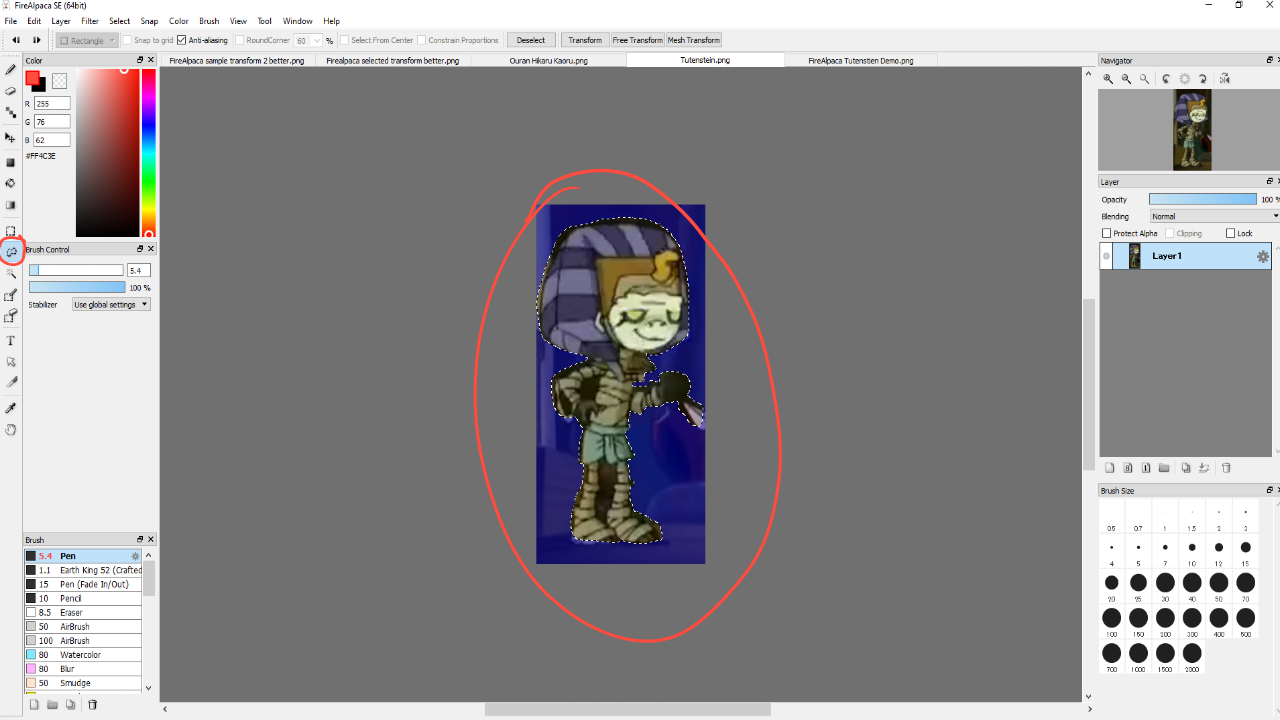Click the Transform button
Viewport: 1280px width, 720px height.
click(585, 41)
